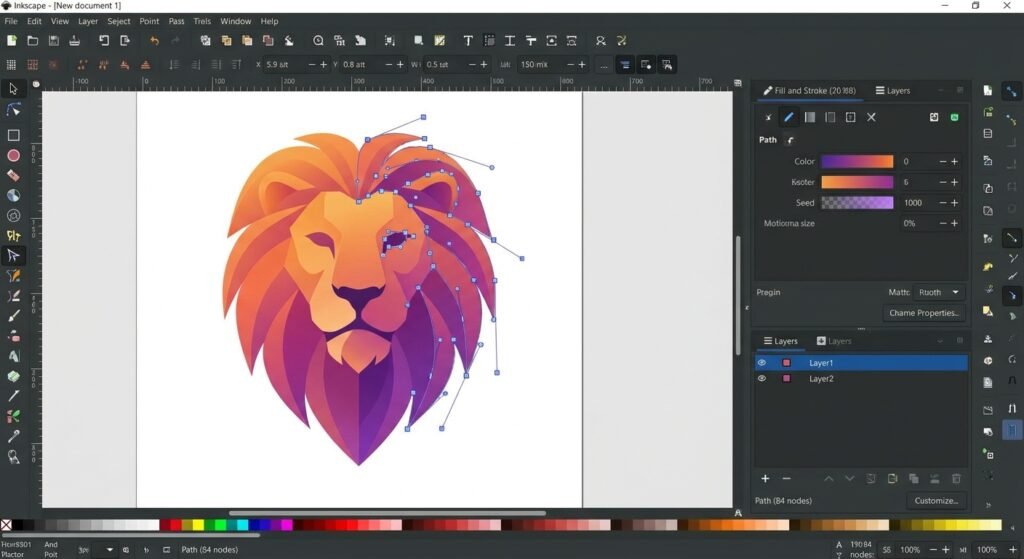Image resolution: width=1024 pixels, height=559 pixels.
Task: Increase the Color value with plus
Action: 955,161
